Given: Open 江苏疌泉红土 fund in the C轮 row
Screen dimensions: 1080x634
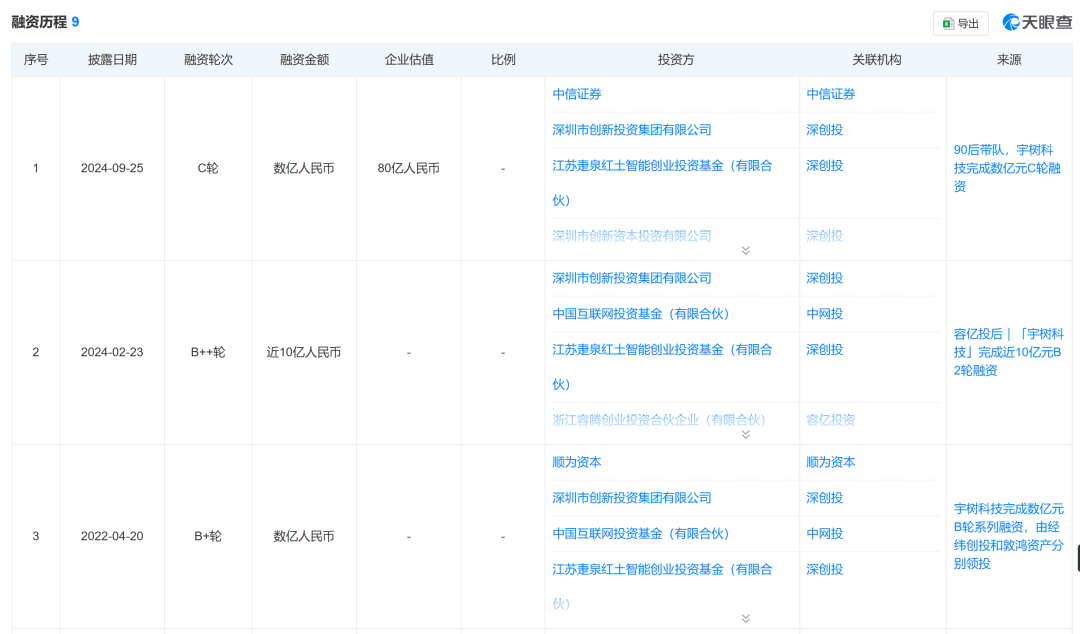Looking at the screenshot, I should pyautogui.click(x=662, y=166).
